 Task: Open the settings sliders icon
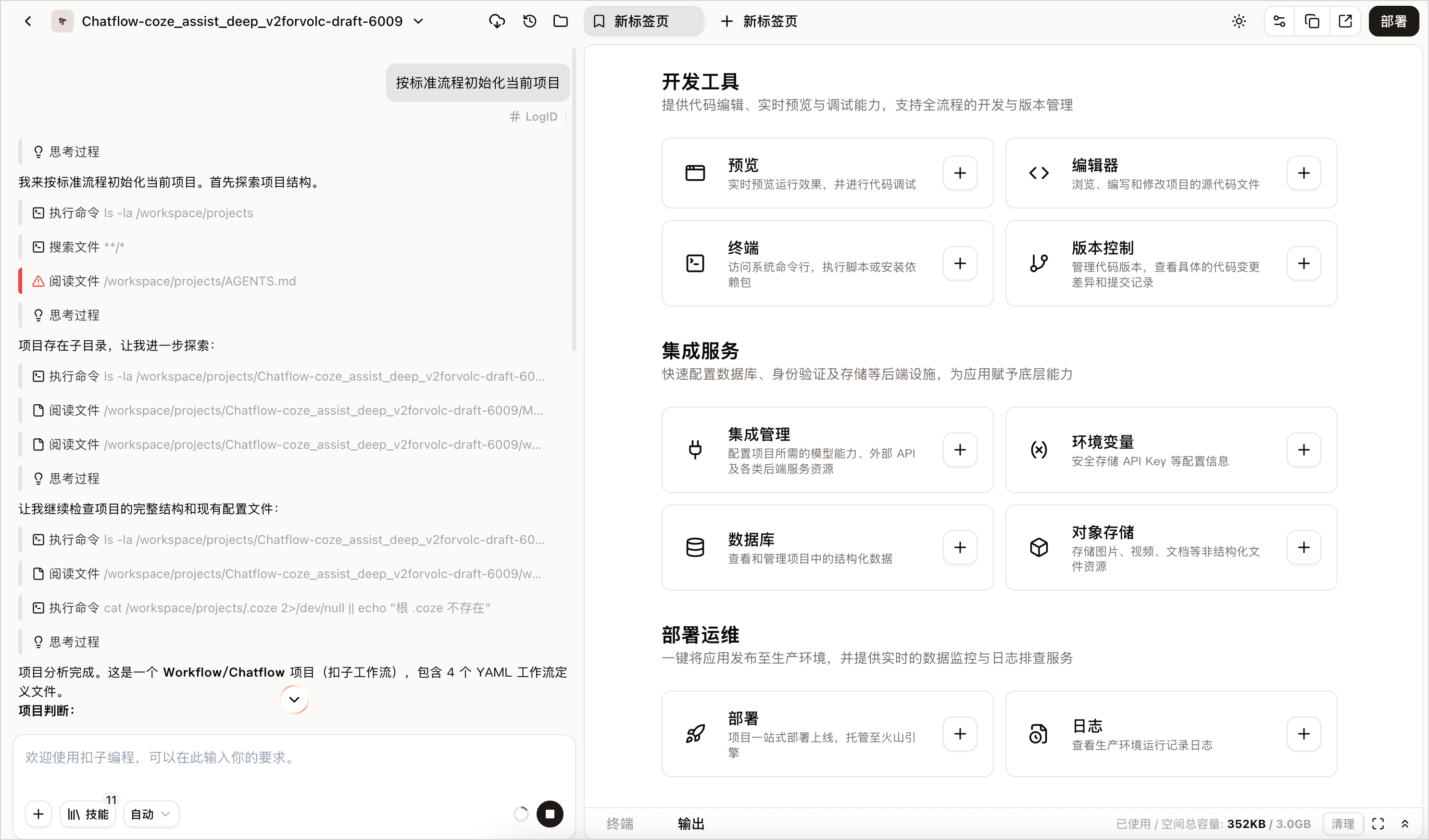click(x=1279, y=22)
